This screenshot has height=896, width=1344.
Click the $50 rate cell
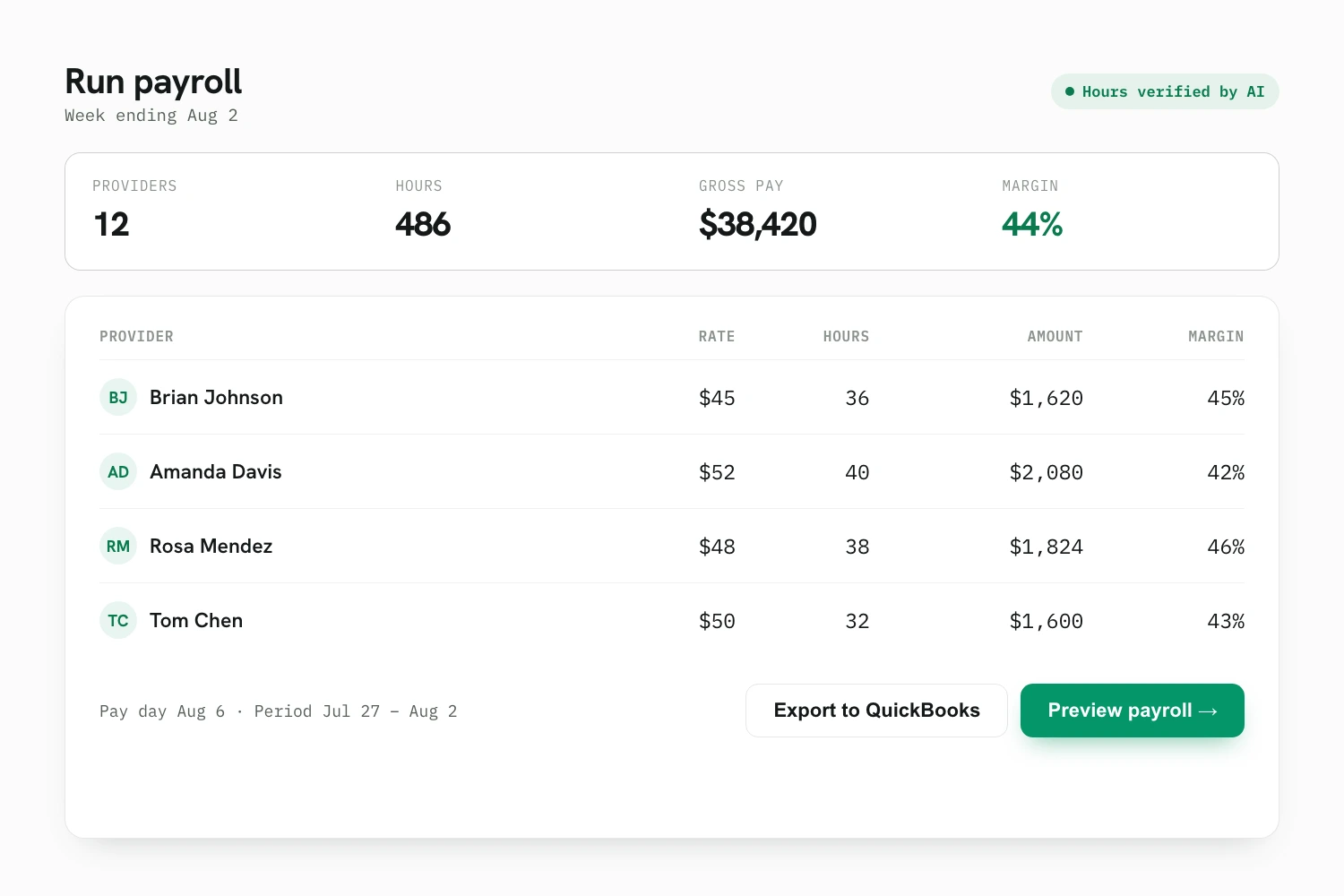[717, 621]
